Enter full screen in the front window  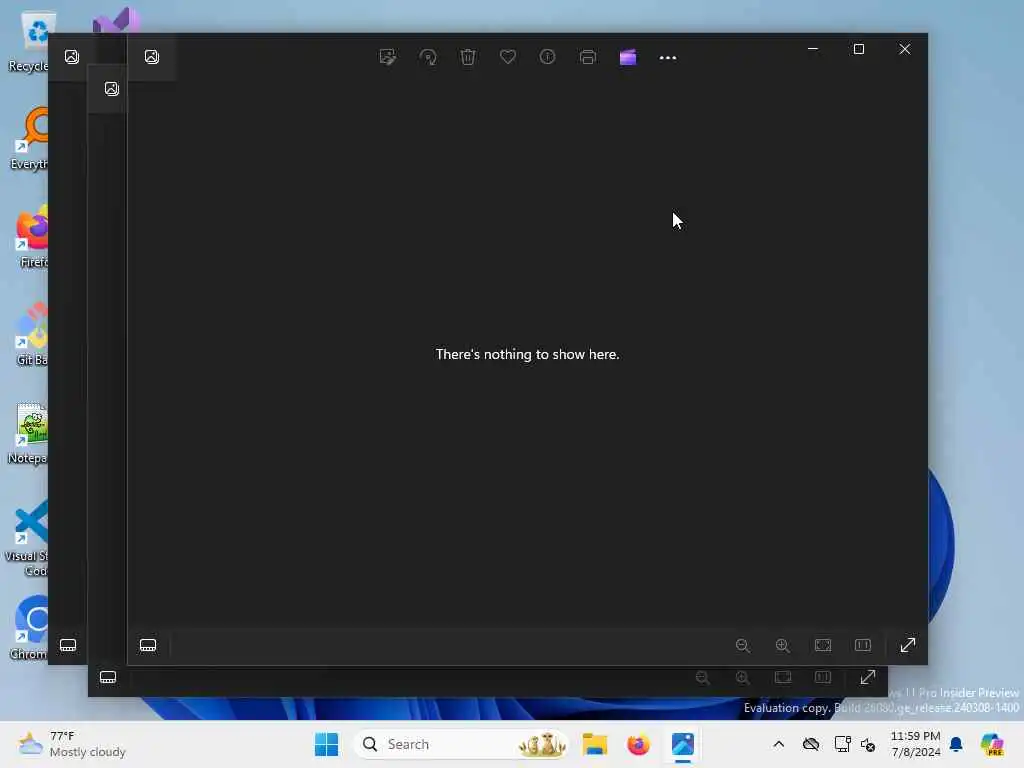click(908, 645)
